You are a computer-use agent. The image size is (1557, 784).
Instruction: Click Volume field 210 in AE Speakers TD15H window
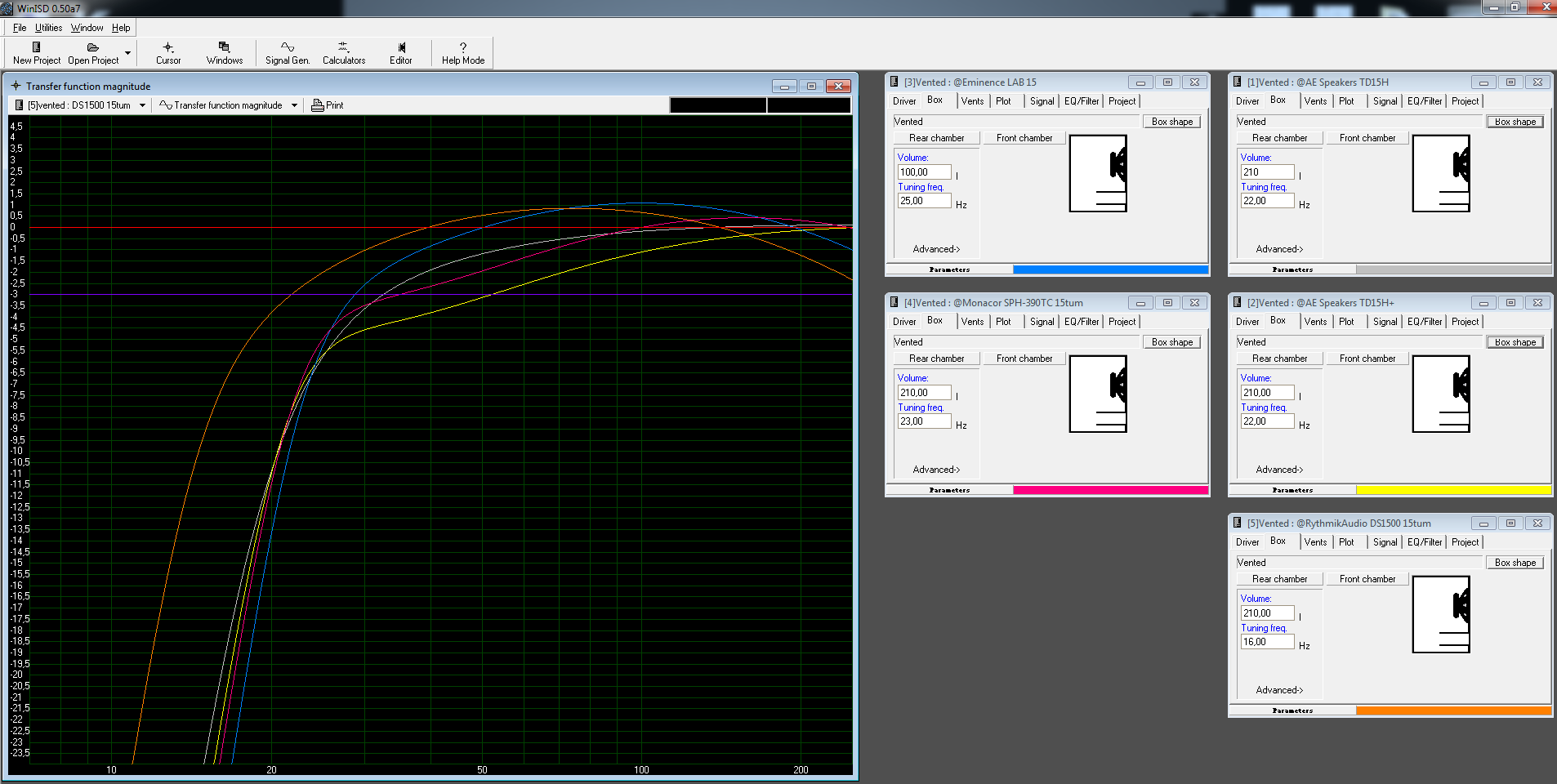click(x=1268, y=172)
